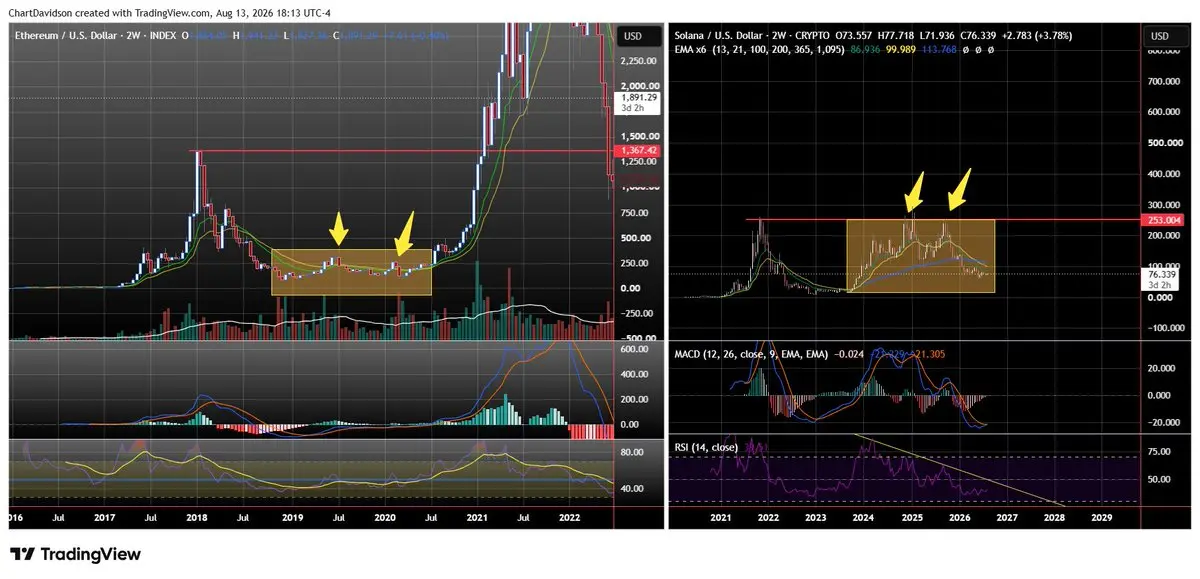
Task: Click the 76.339 current Solana price label
Action: (x=1162, y=273)
